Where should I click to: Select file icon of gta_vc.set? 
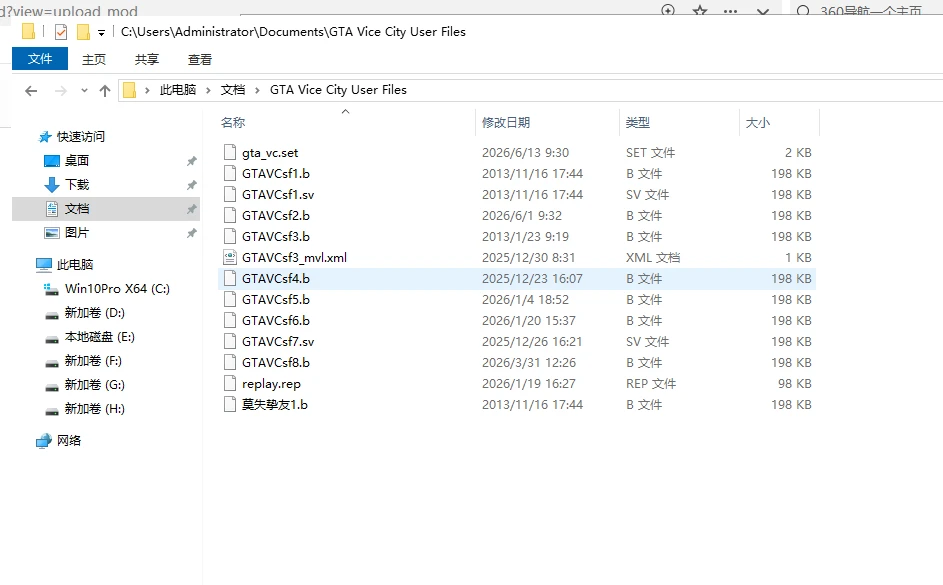[230, 152]
